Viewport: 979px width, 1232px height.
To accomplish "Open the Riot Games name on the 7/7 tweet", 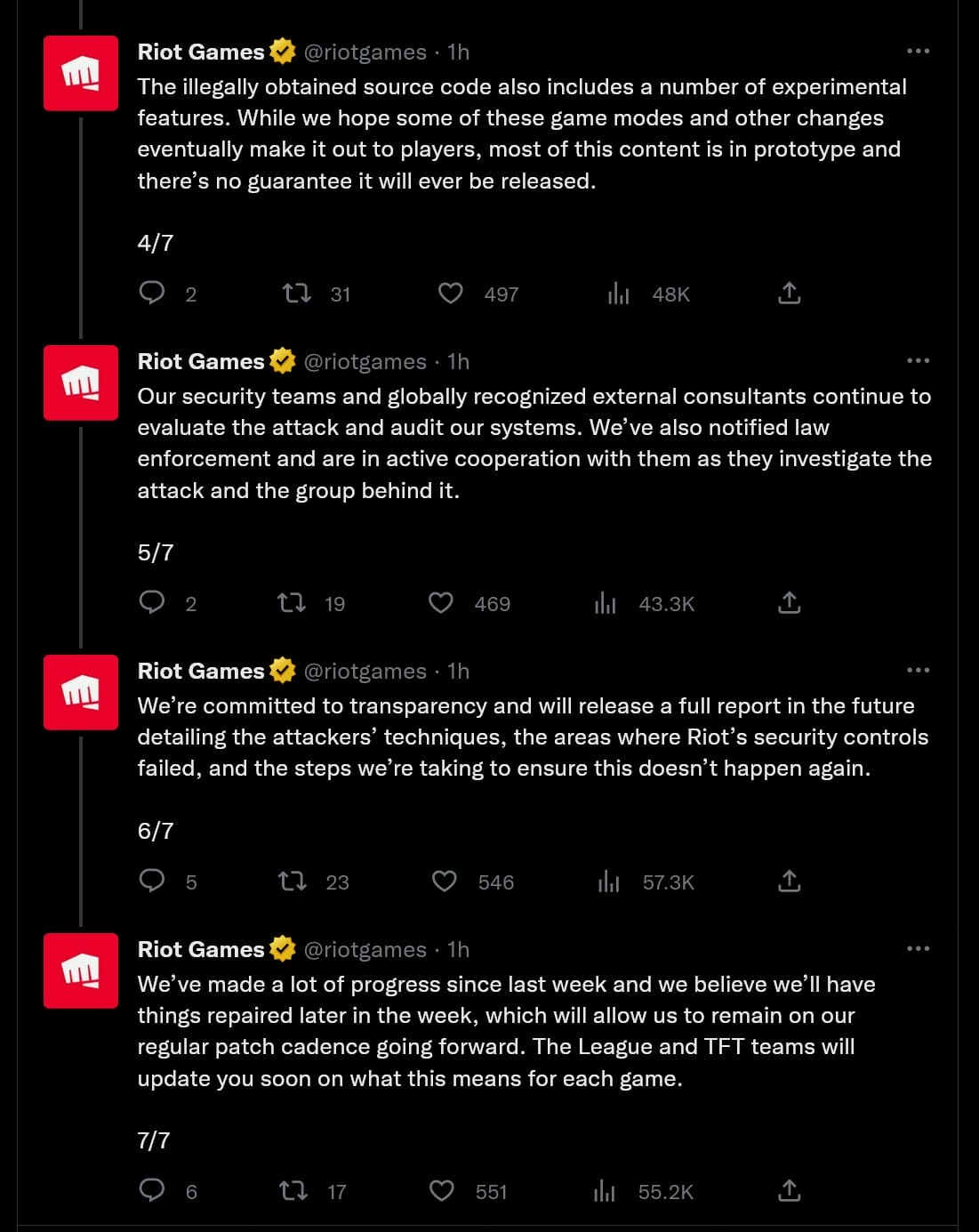I will tap(201, 949).
